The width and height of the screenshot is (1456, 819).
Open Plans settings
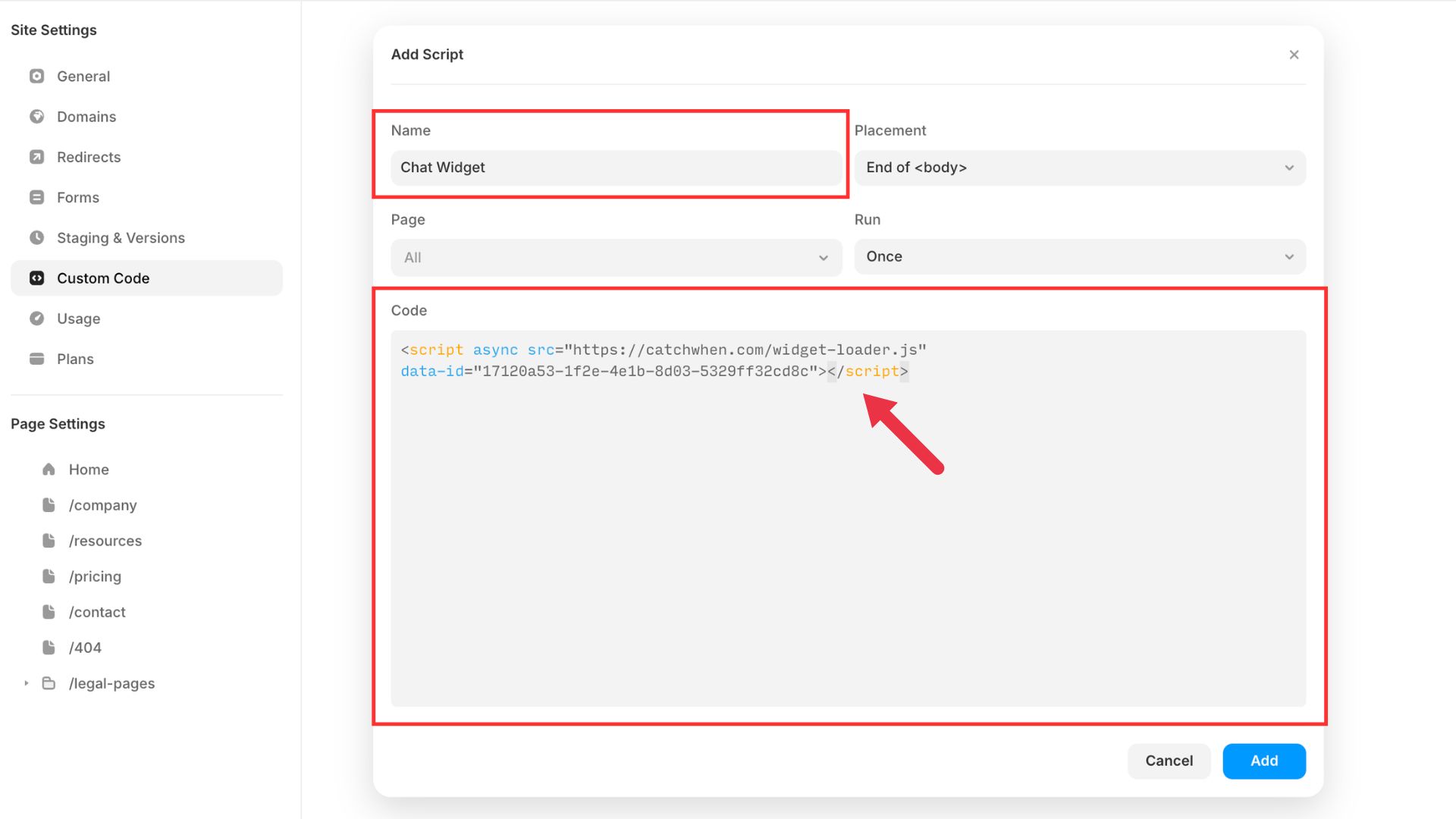tap(146, 359)
